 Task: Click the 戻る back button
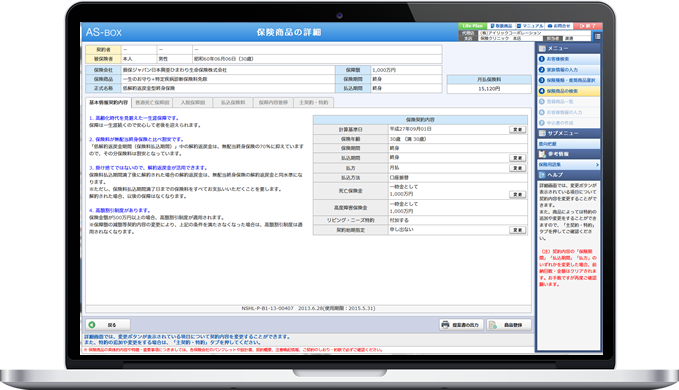point(108,325)
